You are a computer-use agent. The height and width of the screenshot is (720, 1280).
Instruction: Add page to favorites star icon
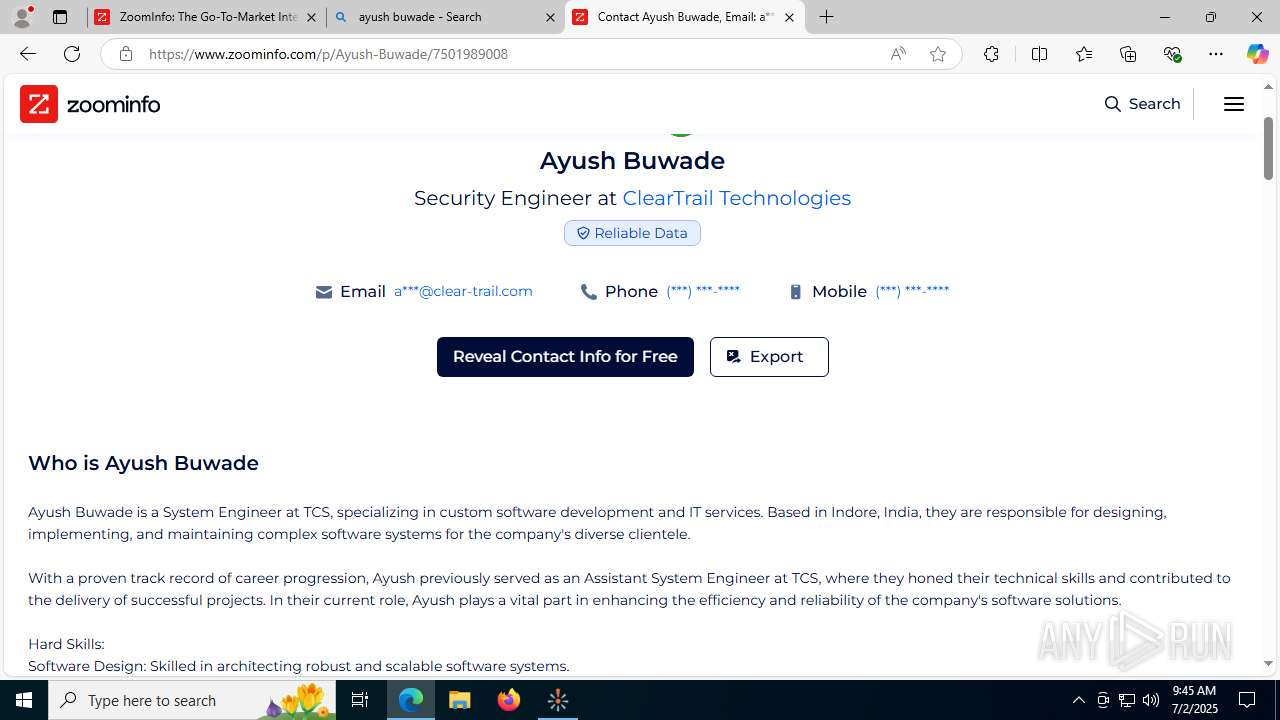click(x=937, y=54)
